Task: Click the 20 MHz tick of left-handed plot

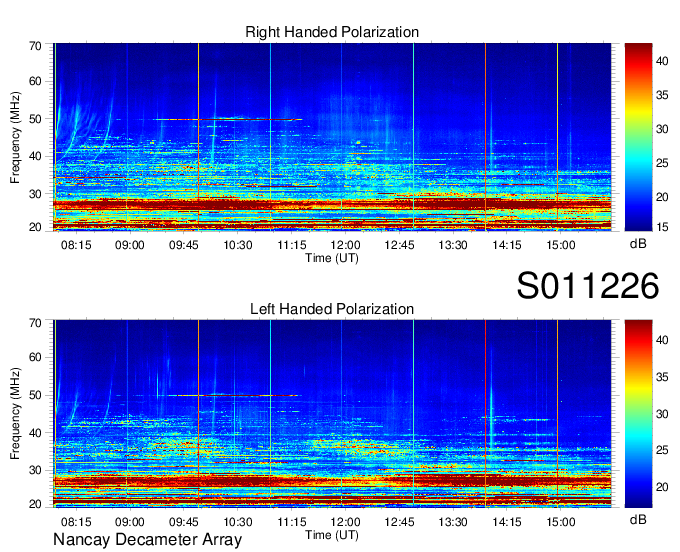Action: (x=35, y=504)
